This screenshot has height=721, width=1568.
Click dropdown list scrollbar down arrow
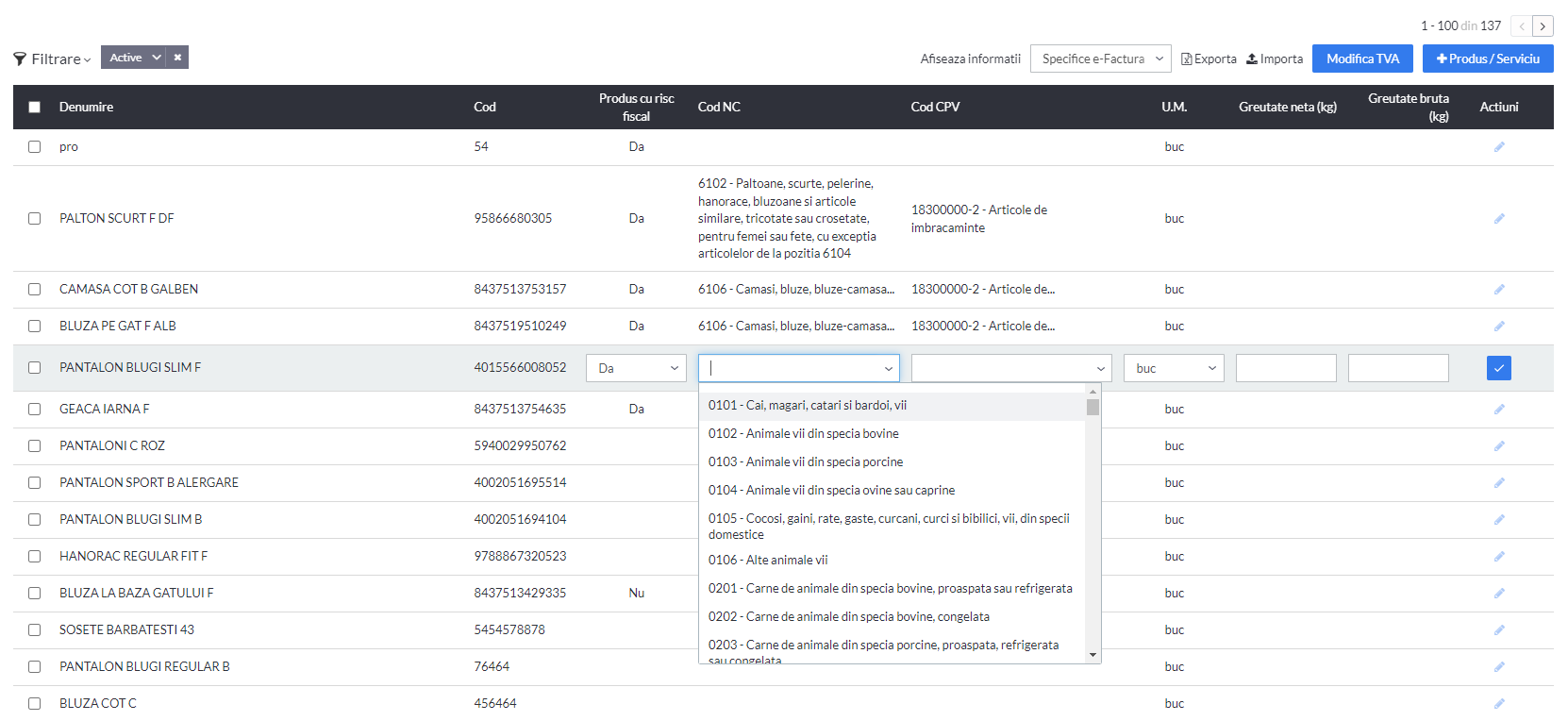tap(1093, 655)
